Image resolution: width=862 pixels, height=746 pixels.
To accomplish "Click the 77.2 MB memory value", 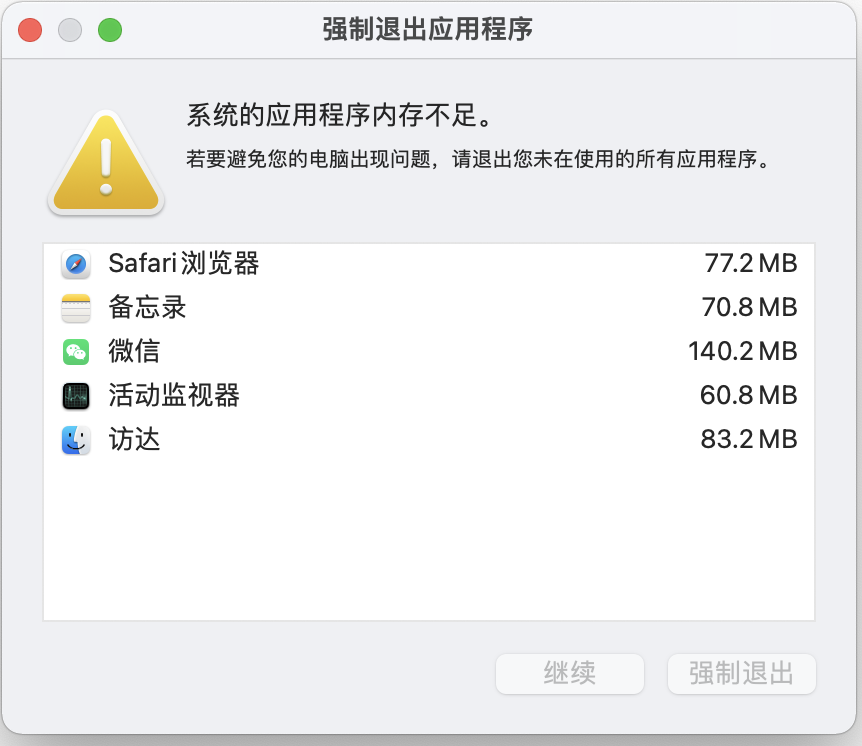I will [x=750, y=264].
